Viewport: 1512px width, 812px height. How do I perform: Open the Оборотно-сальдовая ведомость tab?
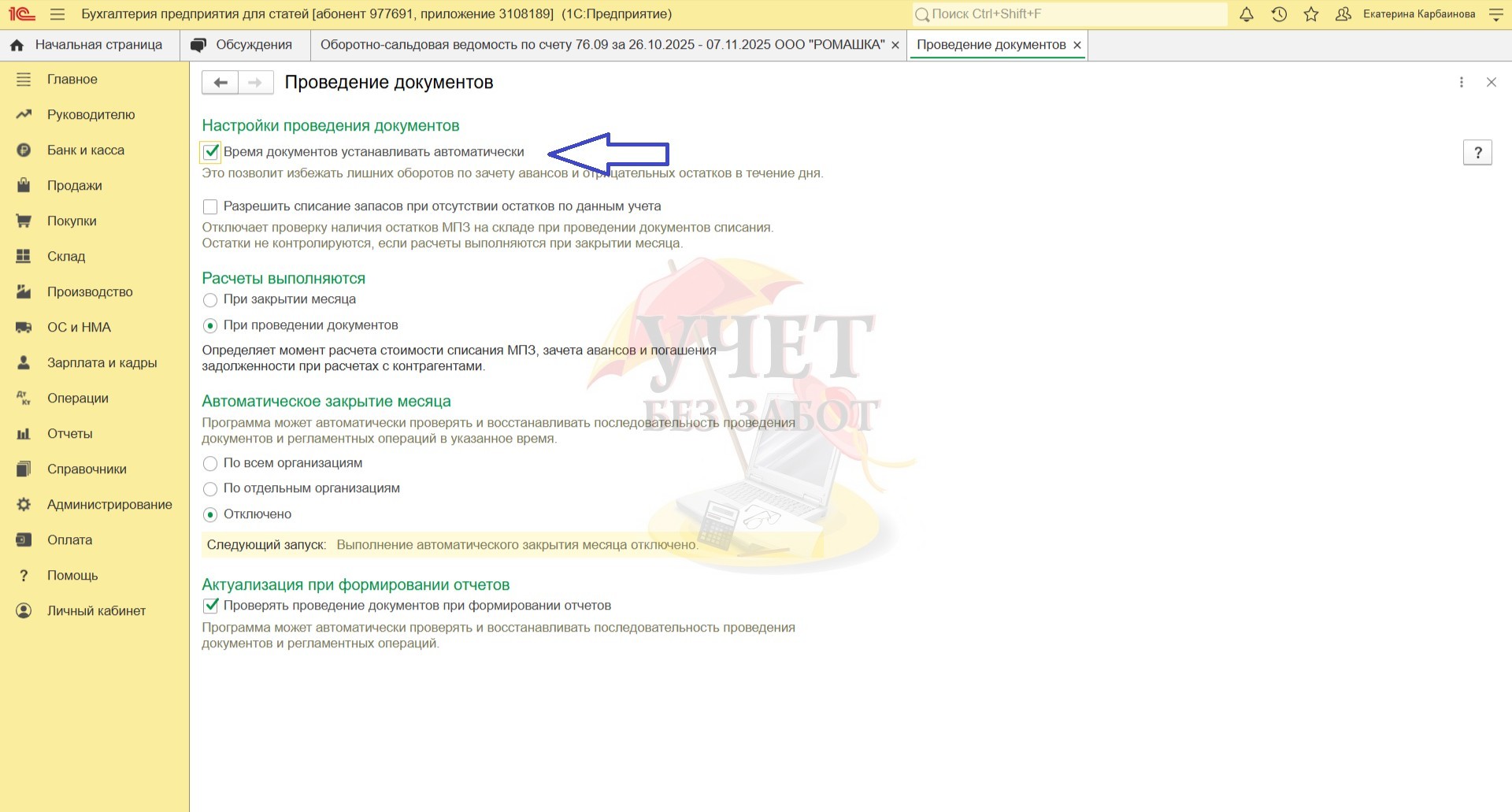(602, 46)
